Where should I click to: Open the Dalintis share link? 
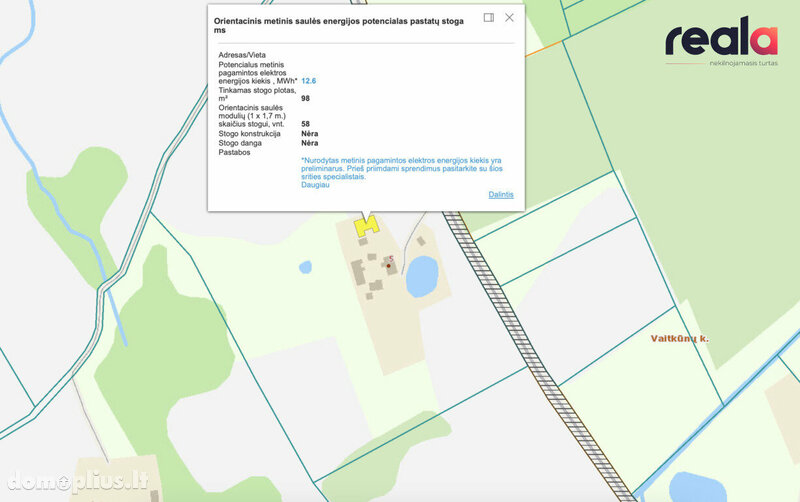click(x=501, y=194)
